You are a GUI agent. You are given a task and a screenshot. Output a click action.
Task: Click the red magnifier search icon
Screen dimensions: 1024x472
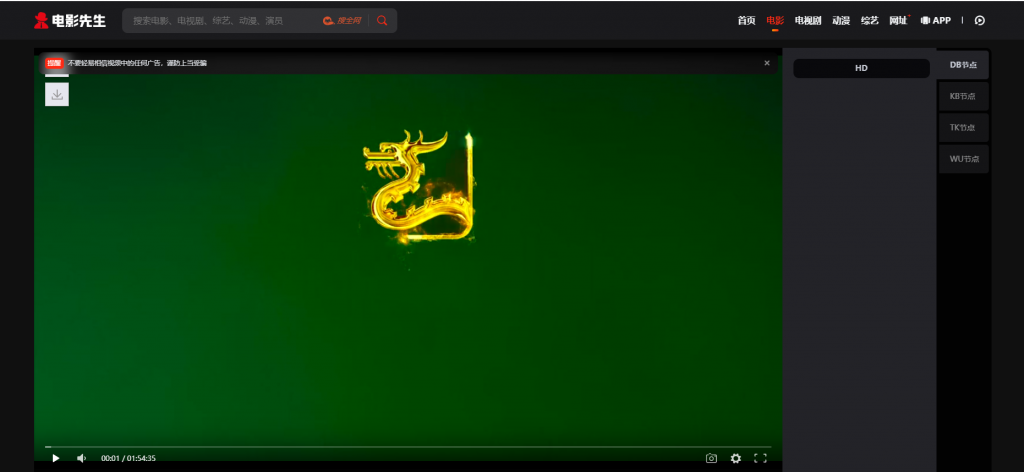point(382,21)
